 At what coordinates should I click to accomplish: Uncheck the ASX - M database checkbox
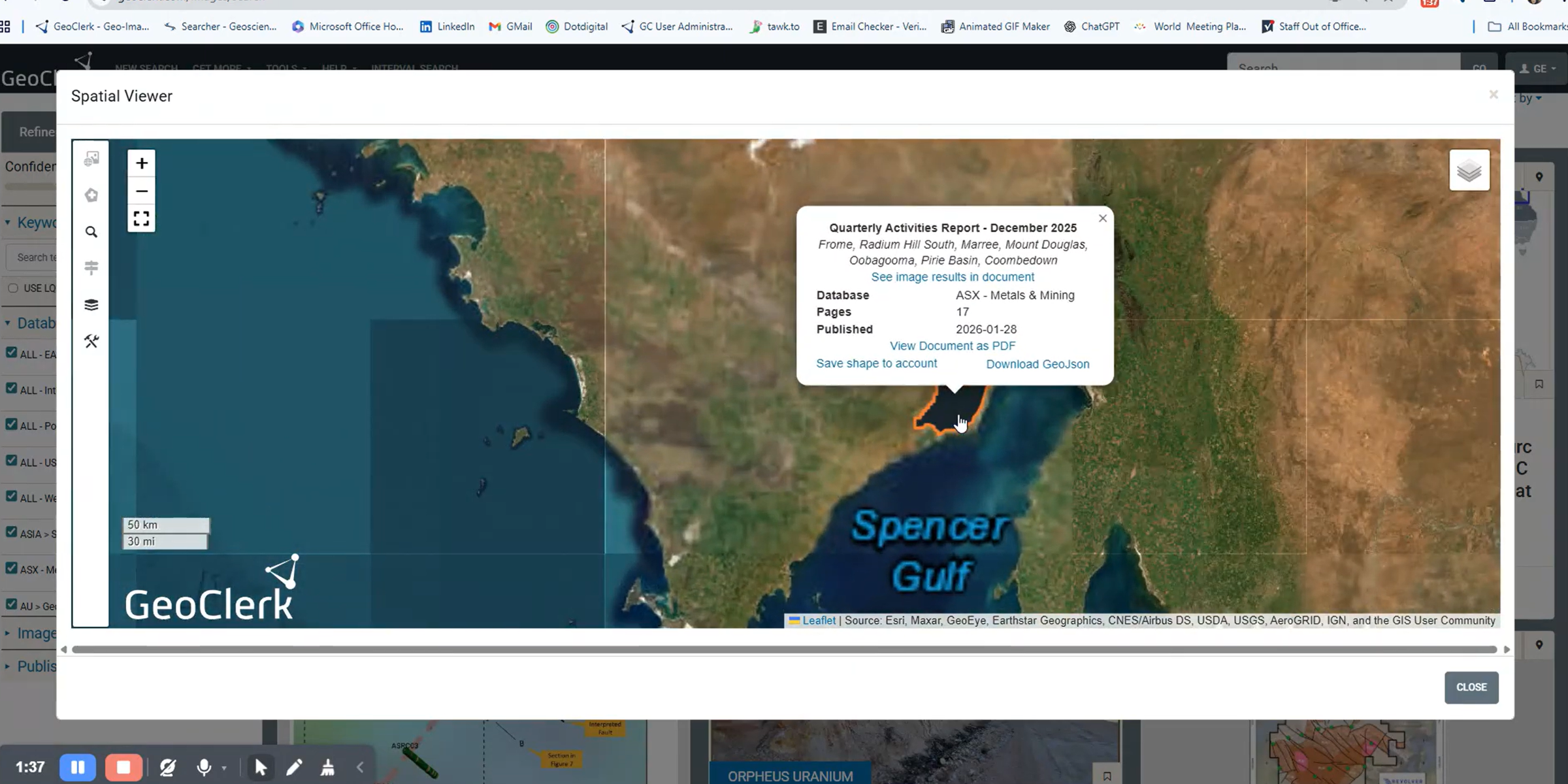pyautogui.click(x=11, y=568)
